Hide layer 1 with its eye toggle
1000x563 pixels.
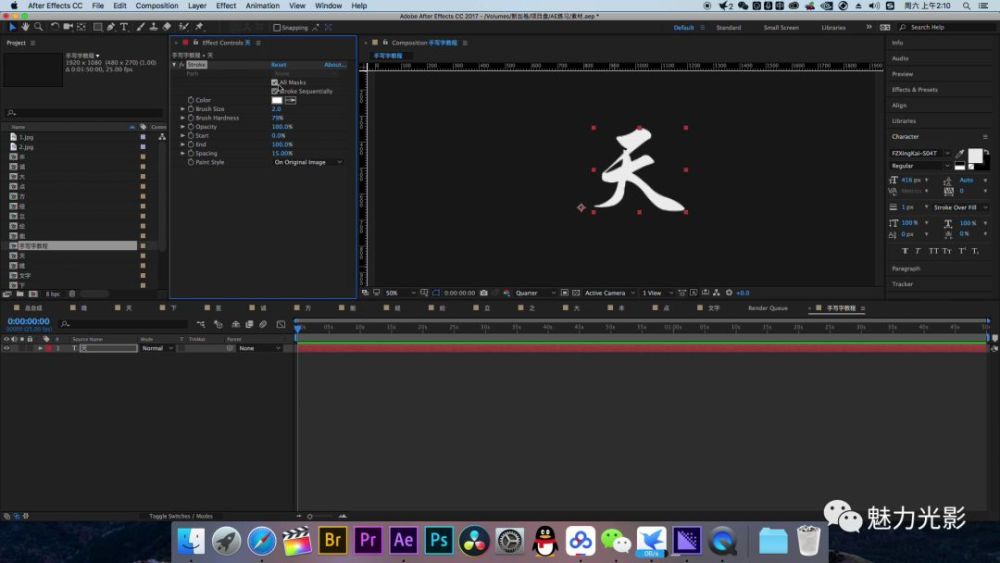tap(6, 348)
